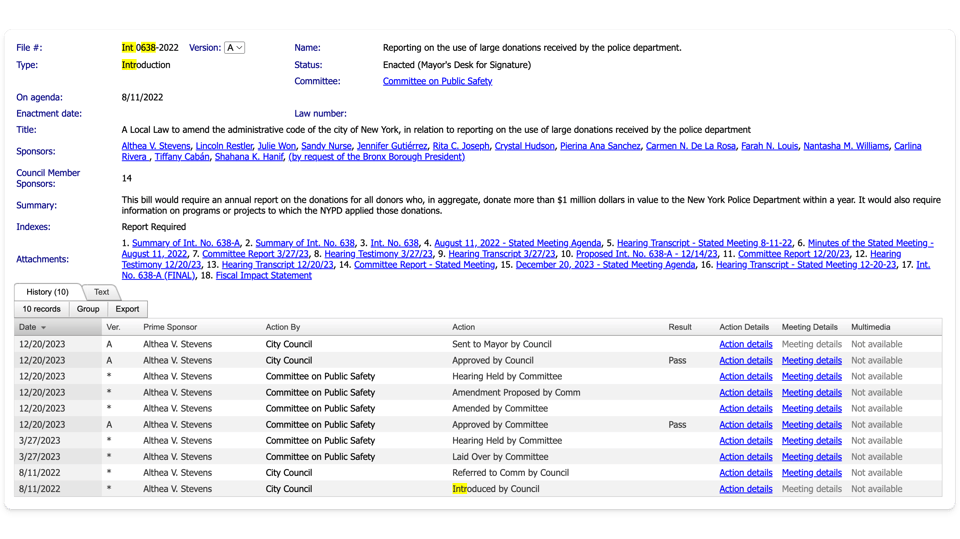Click the Group button
The height and width of the screenshot is (539, 960).
pyautogui.click(x=88, y=309)
